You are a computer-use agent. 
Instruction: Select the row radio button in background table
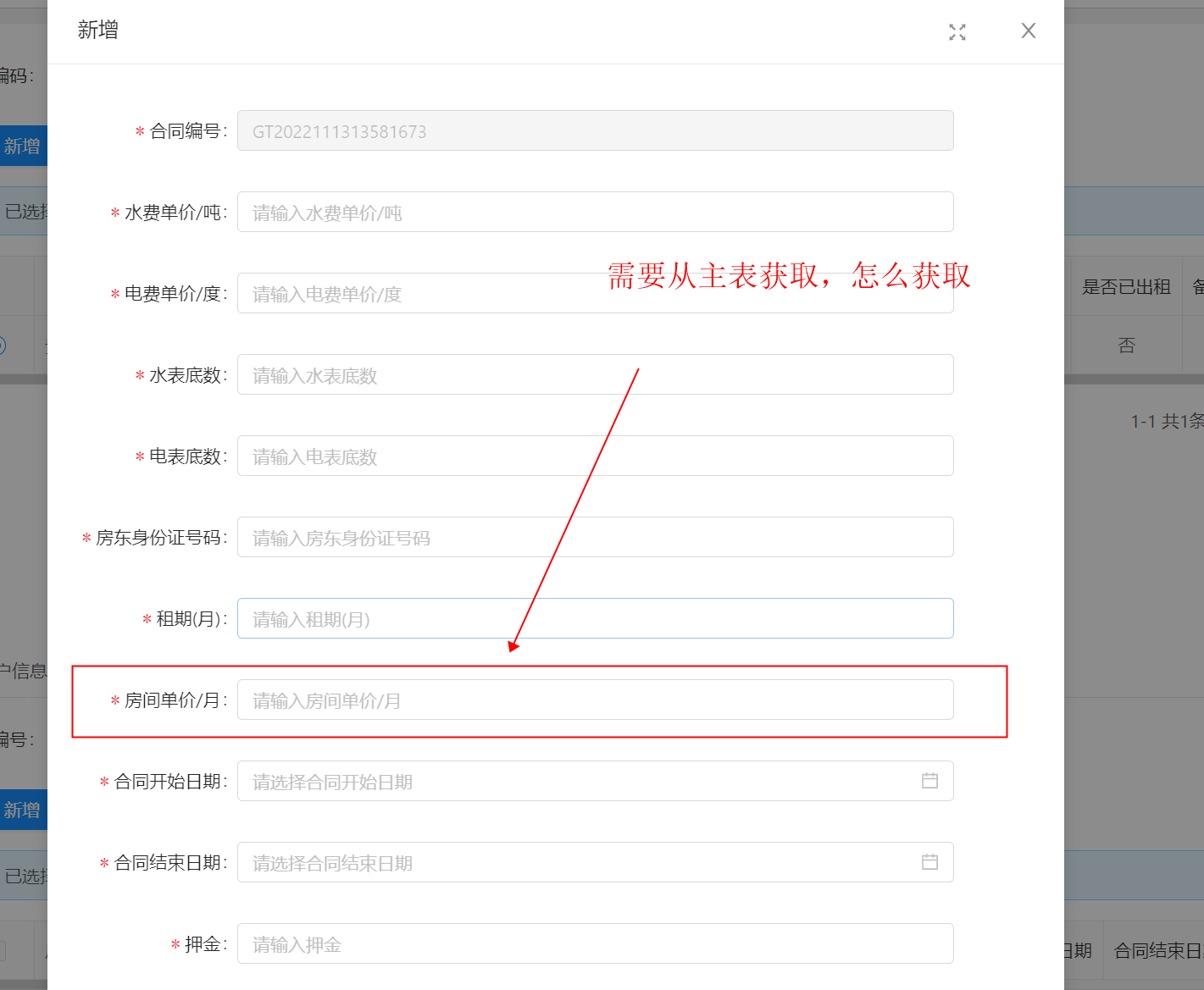[1, 345]
